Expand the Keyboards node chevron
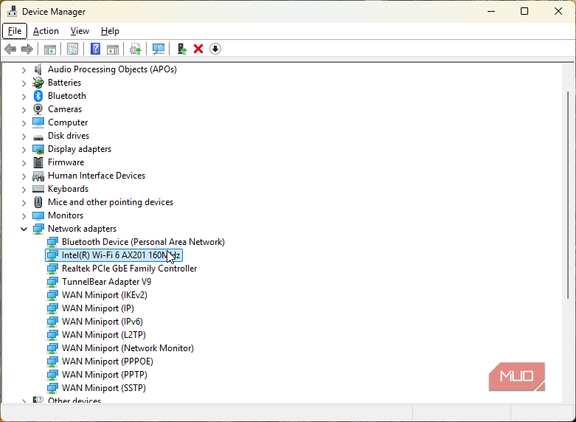 (24, 190)
